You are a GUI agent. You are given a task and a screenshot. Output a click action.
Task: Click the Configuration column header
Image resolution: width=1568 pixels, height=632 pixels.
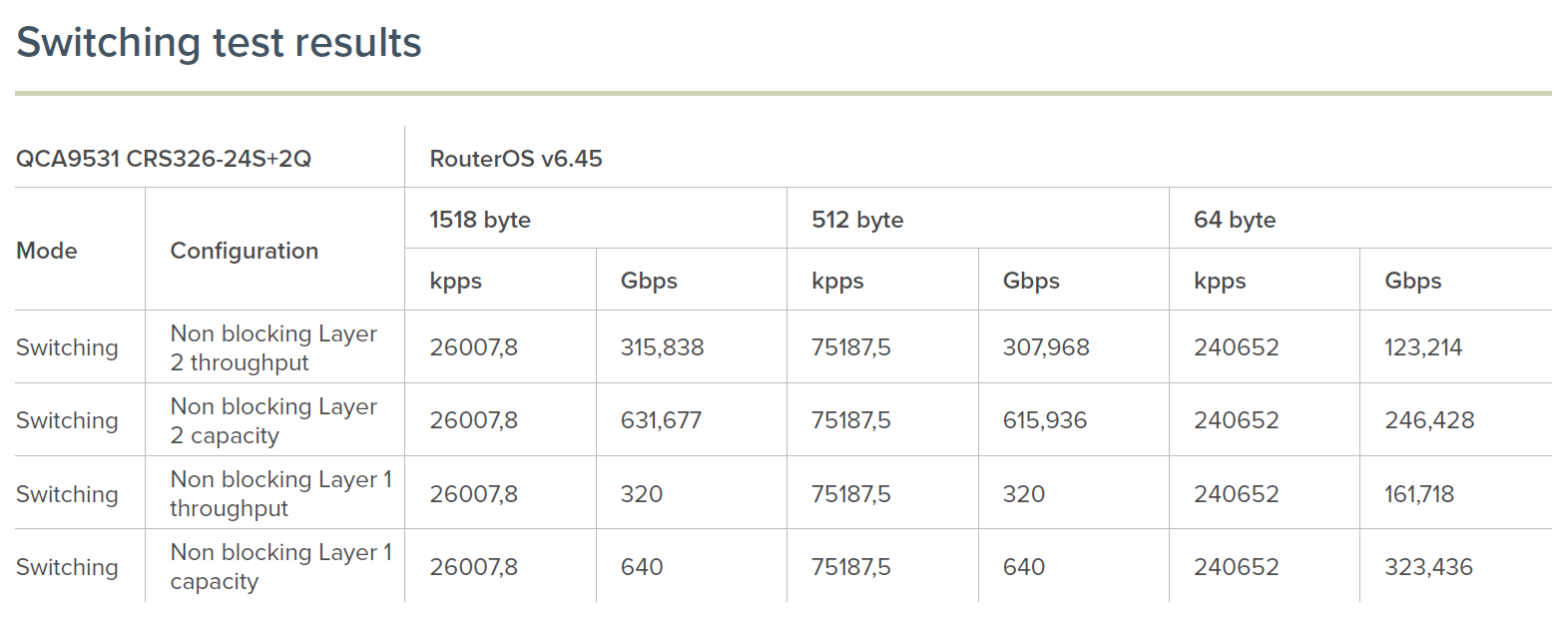click(x=245, y=251)
